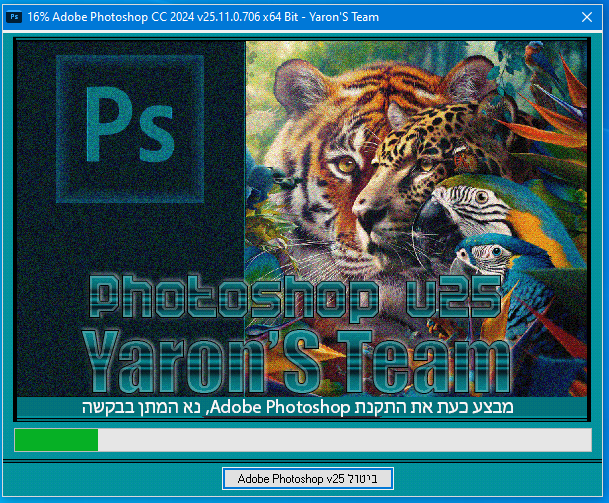
Task: Close the installer window
Action: [587, 17]
